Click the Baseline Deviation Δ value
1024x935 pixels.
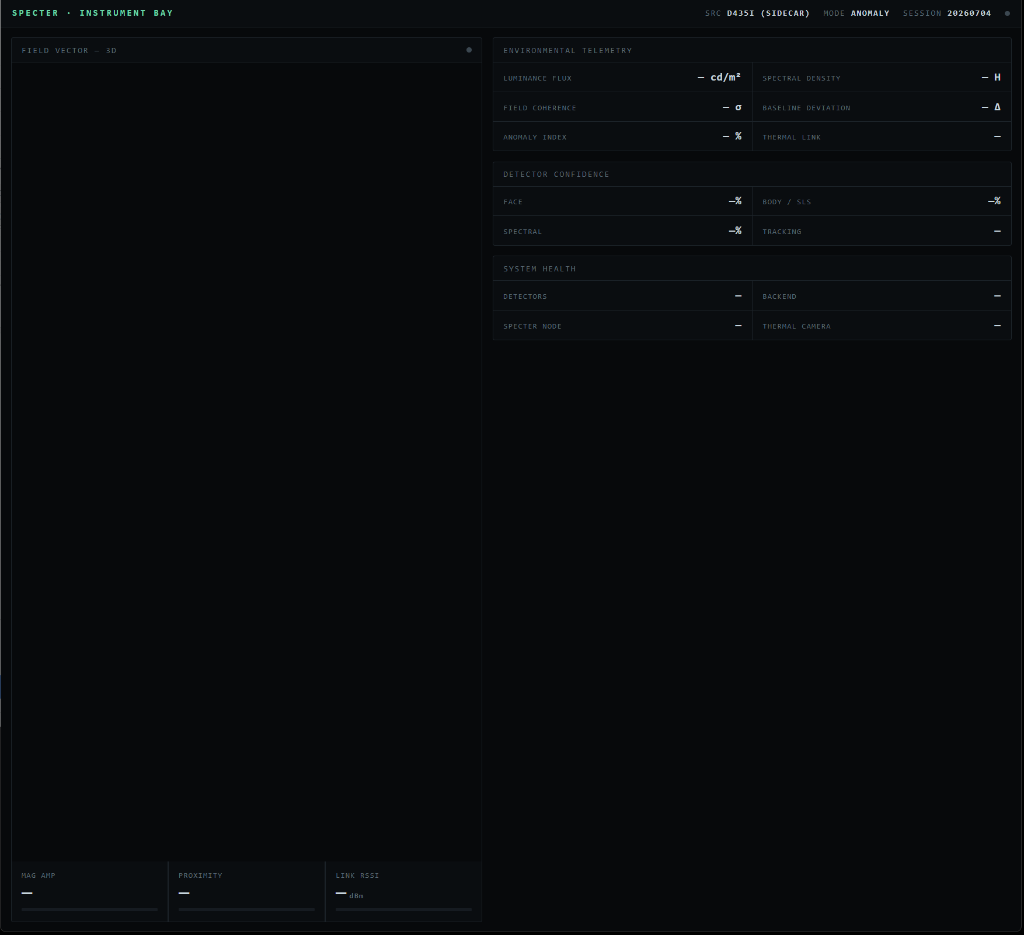coord(991,107)
